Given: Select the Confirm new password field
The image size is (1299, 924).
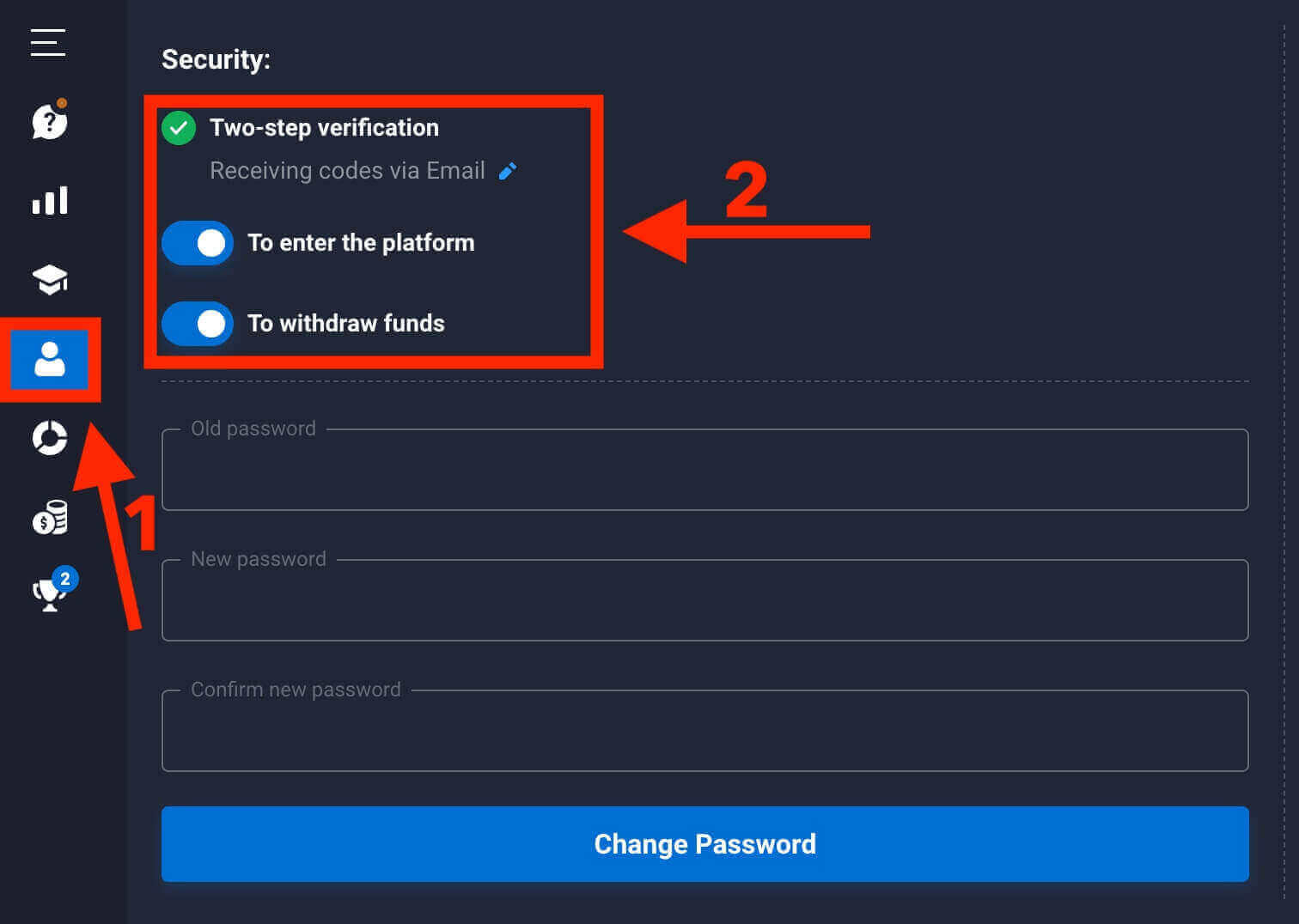Looking at the screenshot, I should (704, 731).
